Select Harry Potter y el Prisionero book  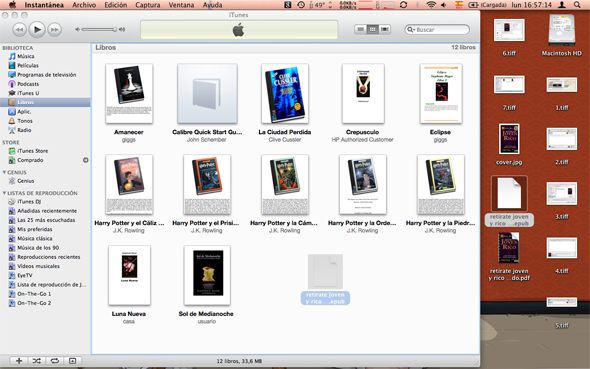(207, 184)
